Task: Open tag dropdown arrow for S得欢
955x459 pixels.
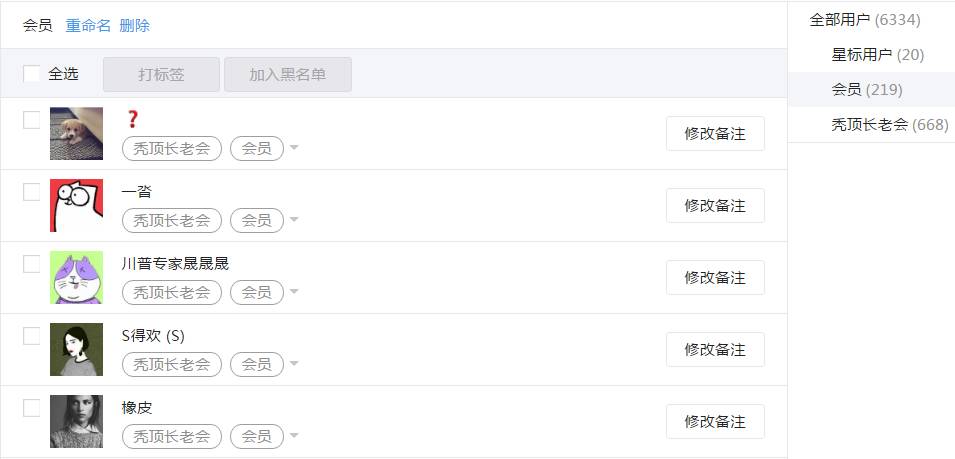Action: click(x=294, y=365)
